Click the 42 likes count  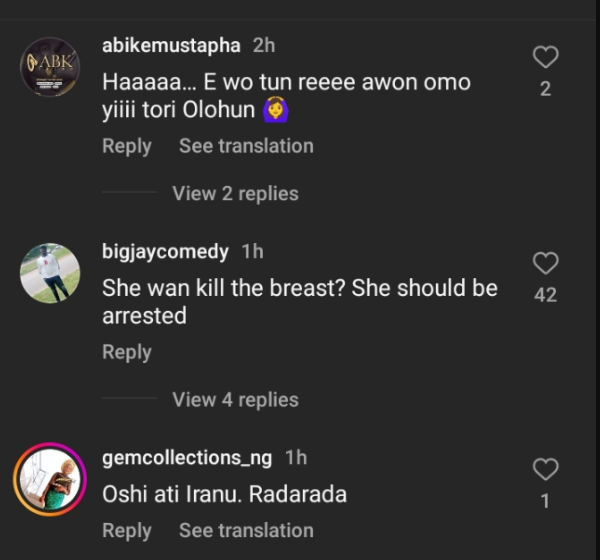pyautogui.click(x=545, y=295)
